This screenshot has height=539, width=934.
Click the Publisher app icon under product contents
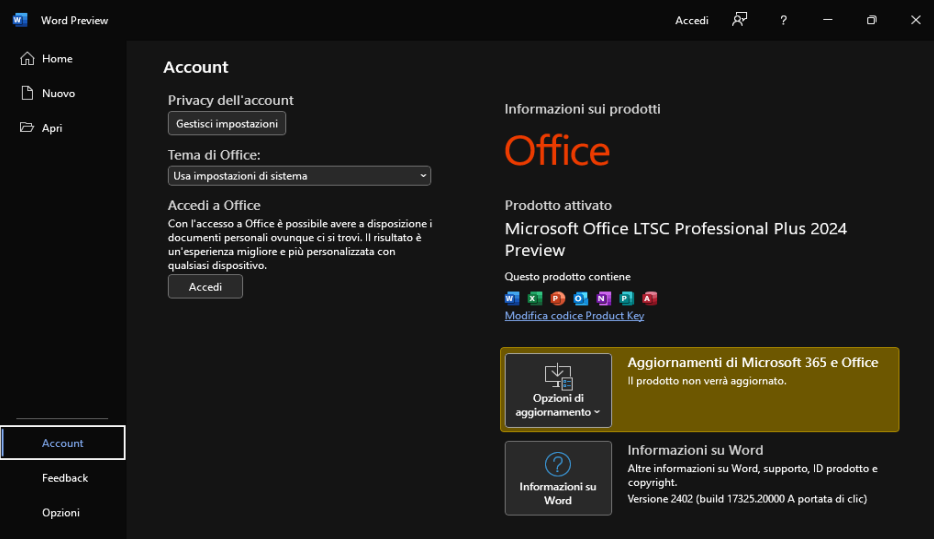pos(627,298)
